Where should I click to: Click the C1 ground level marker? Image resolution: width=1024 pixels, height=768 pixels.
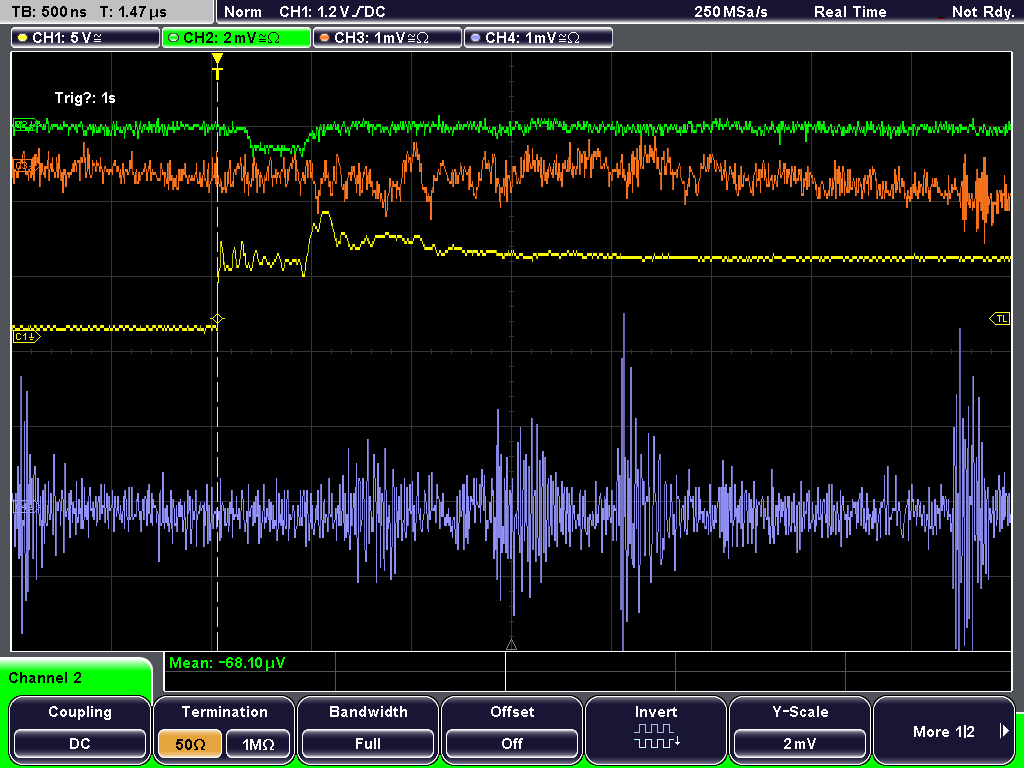[x=26, y=336]
